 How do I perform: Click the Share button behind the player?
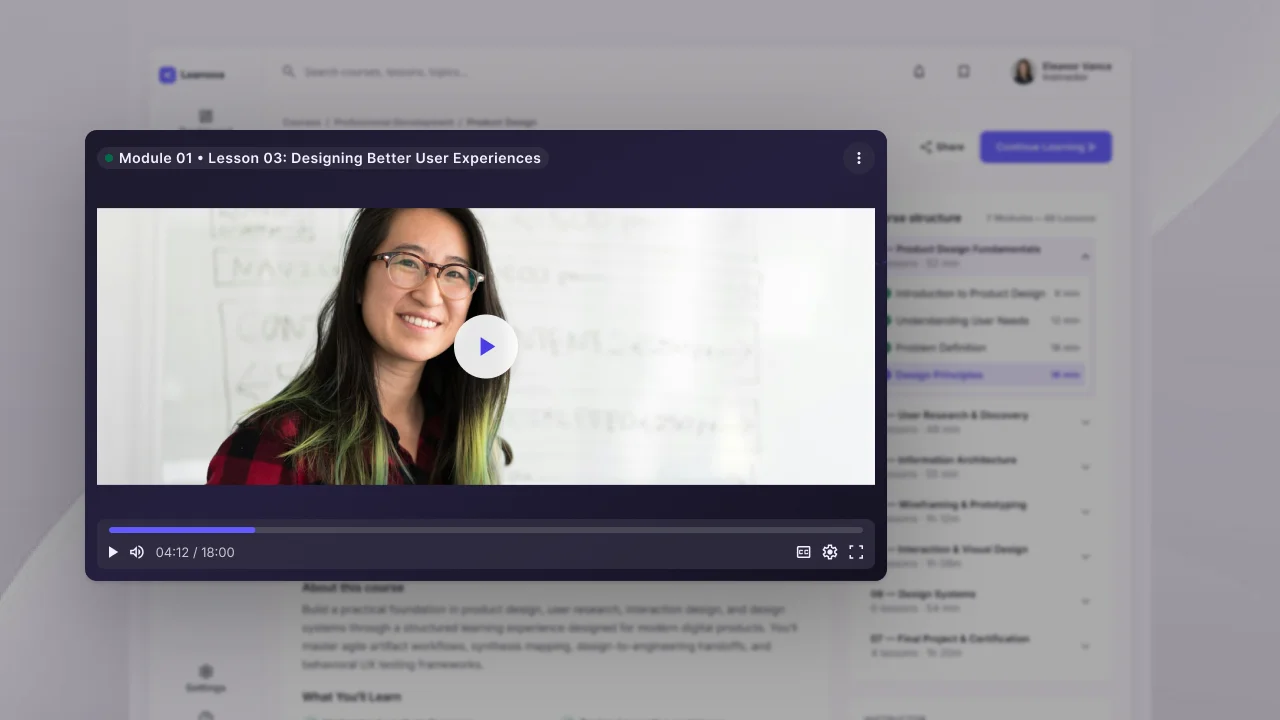pos(942,147)
